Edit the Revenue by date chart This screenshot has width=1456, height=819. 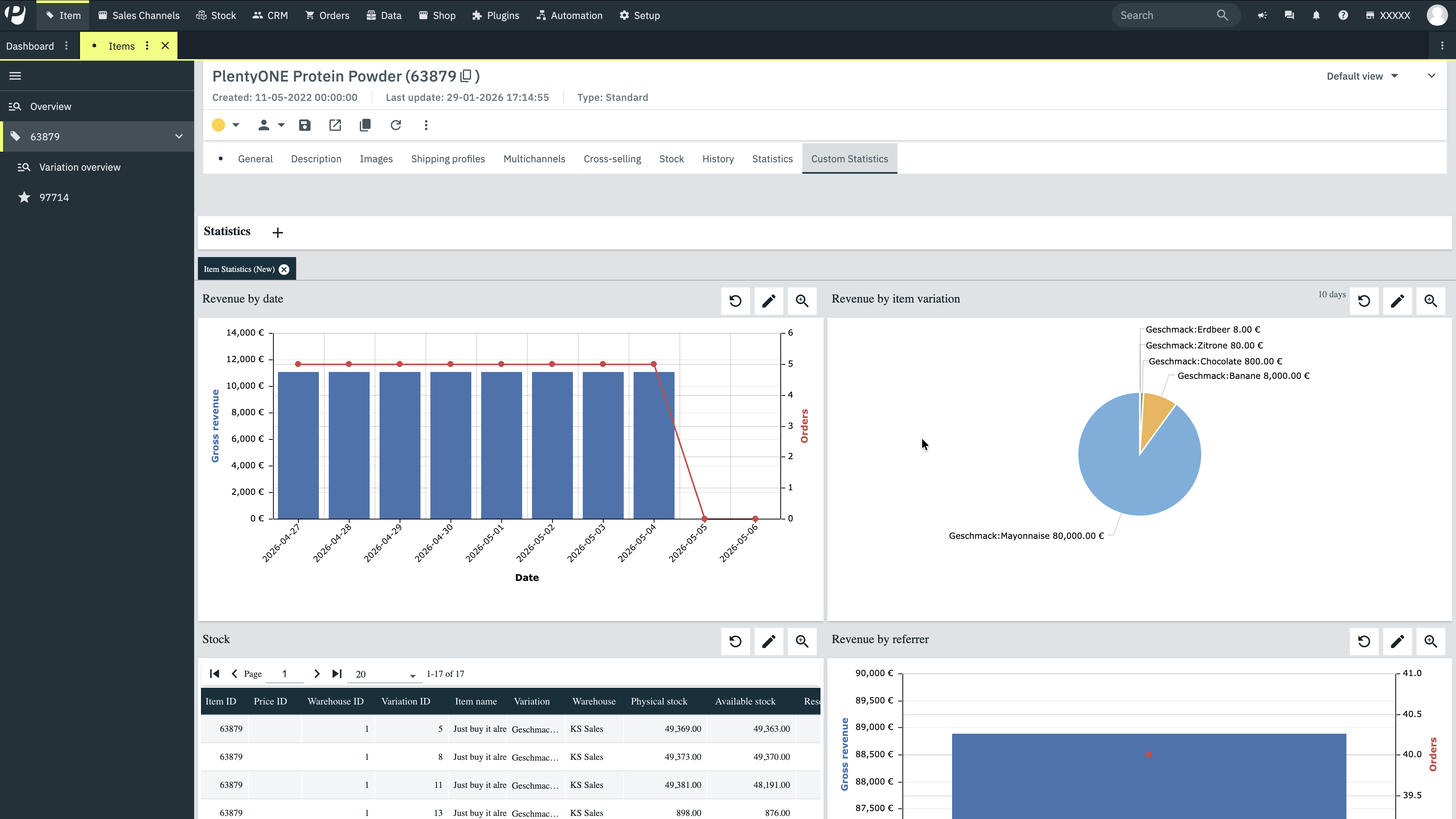click(769, 301)
